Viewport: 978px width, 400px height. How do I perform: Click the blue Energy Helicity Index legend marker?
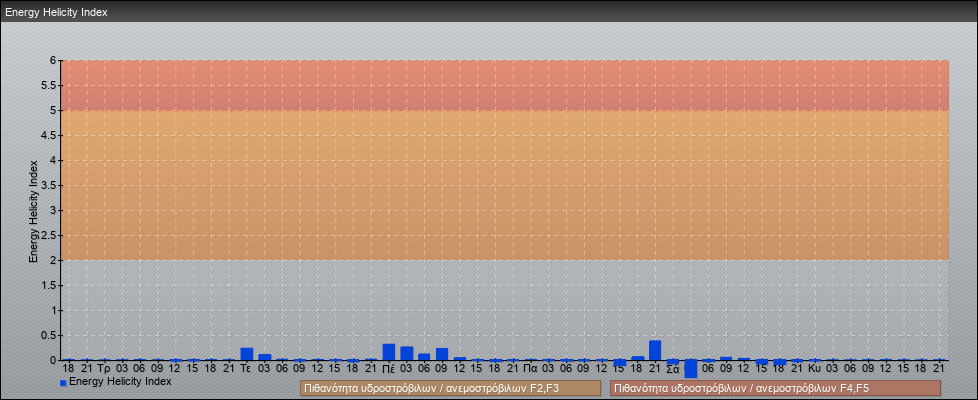pyautogui.click(x=63, y=383)
